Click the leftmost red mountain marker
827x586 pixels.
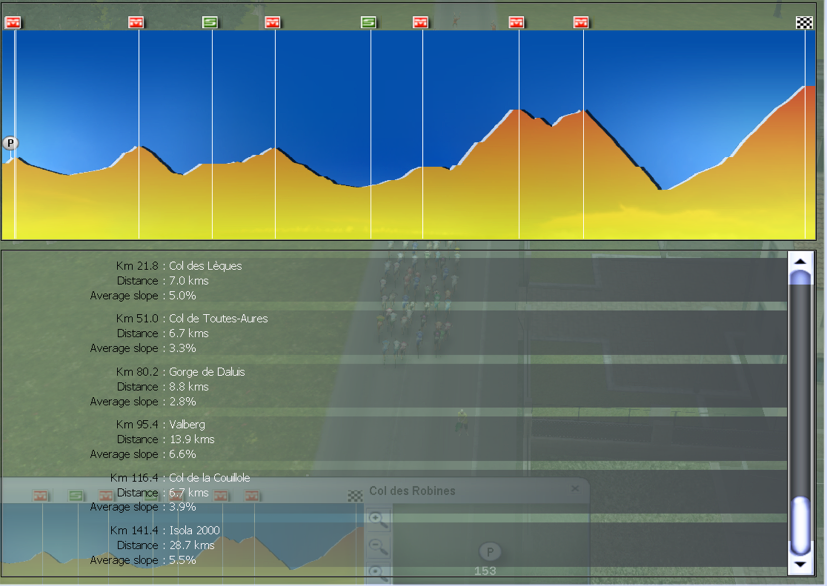pyautogui.click(x=13, y=22)
